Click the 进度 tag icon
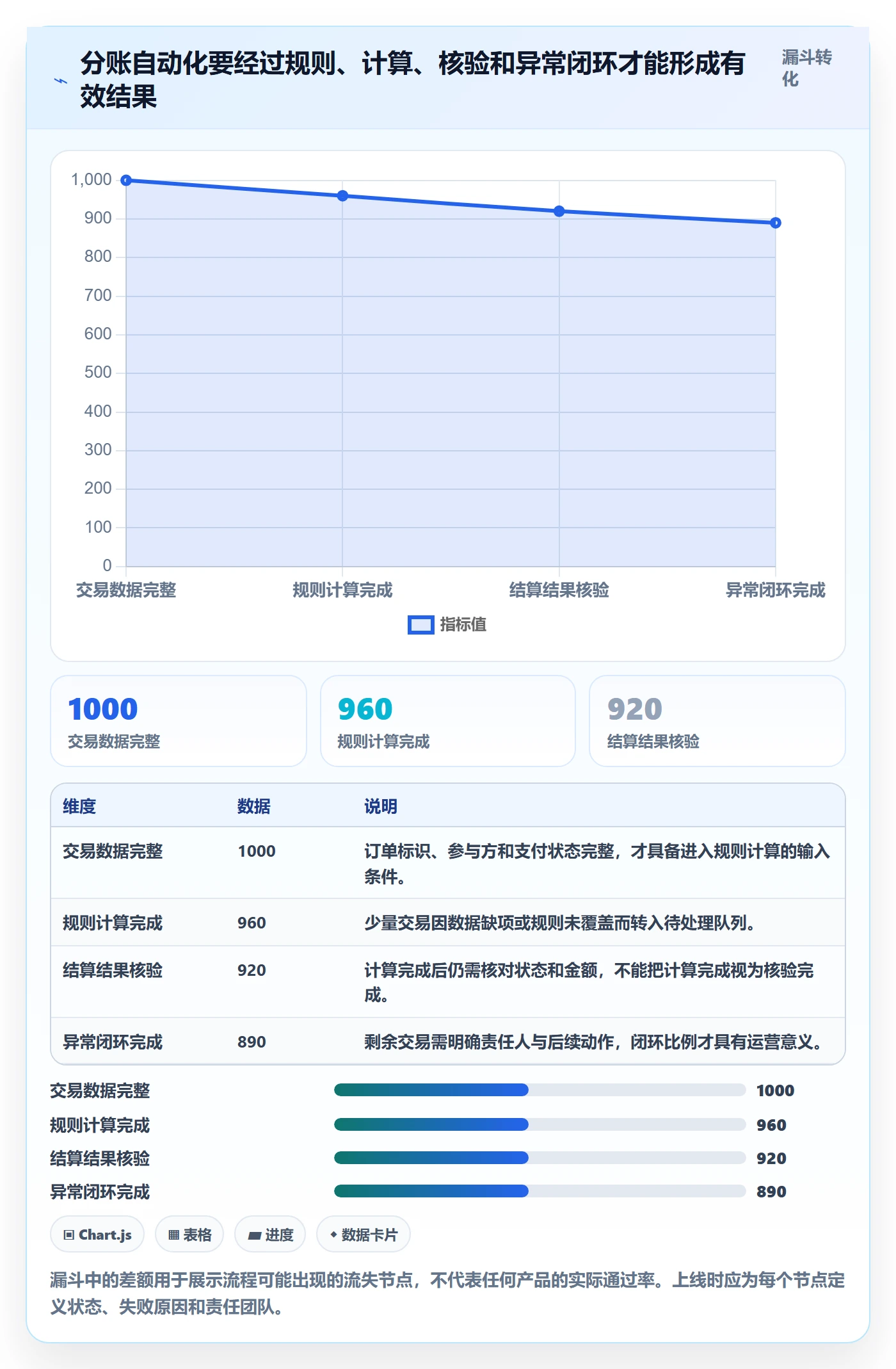 255,1236
